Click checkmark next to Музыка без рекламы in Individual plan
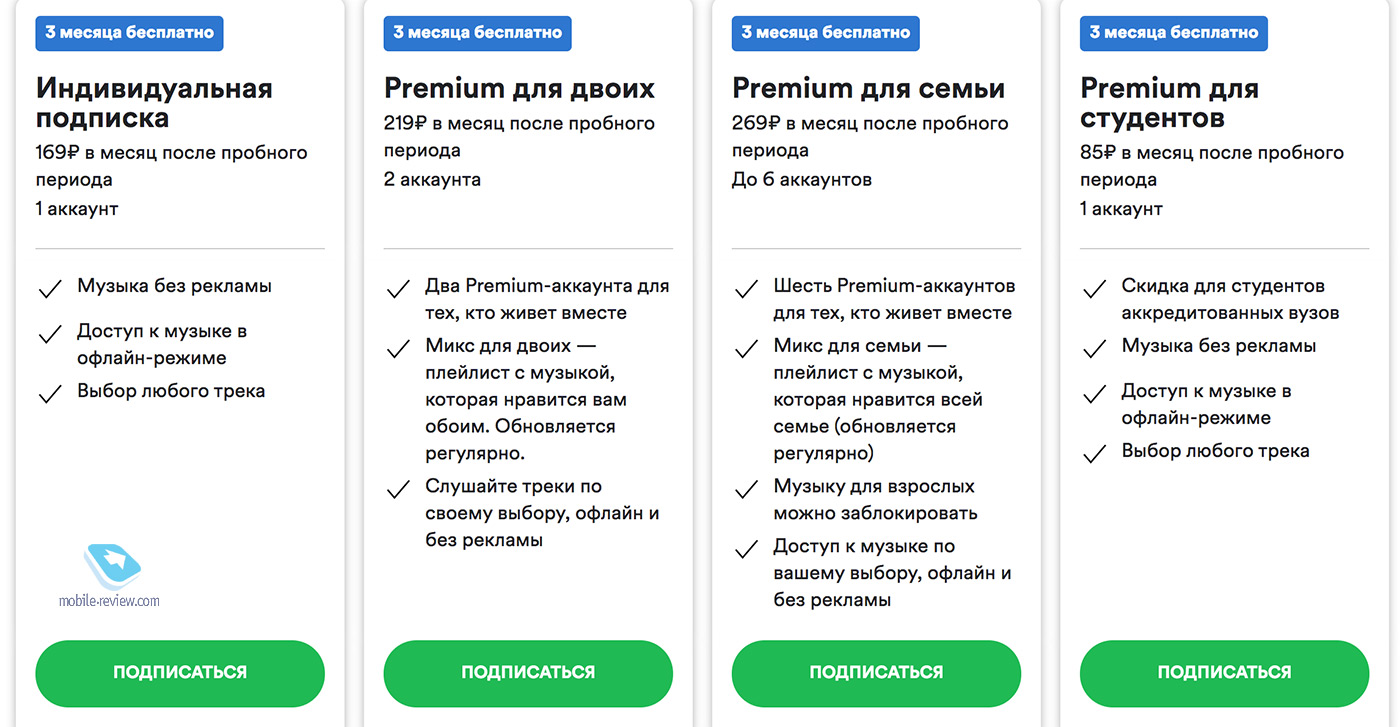Viewport: 1400px width, 727px height. pos(50,290)
